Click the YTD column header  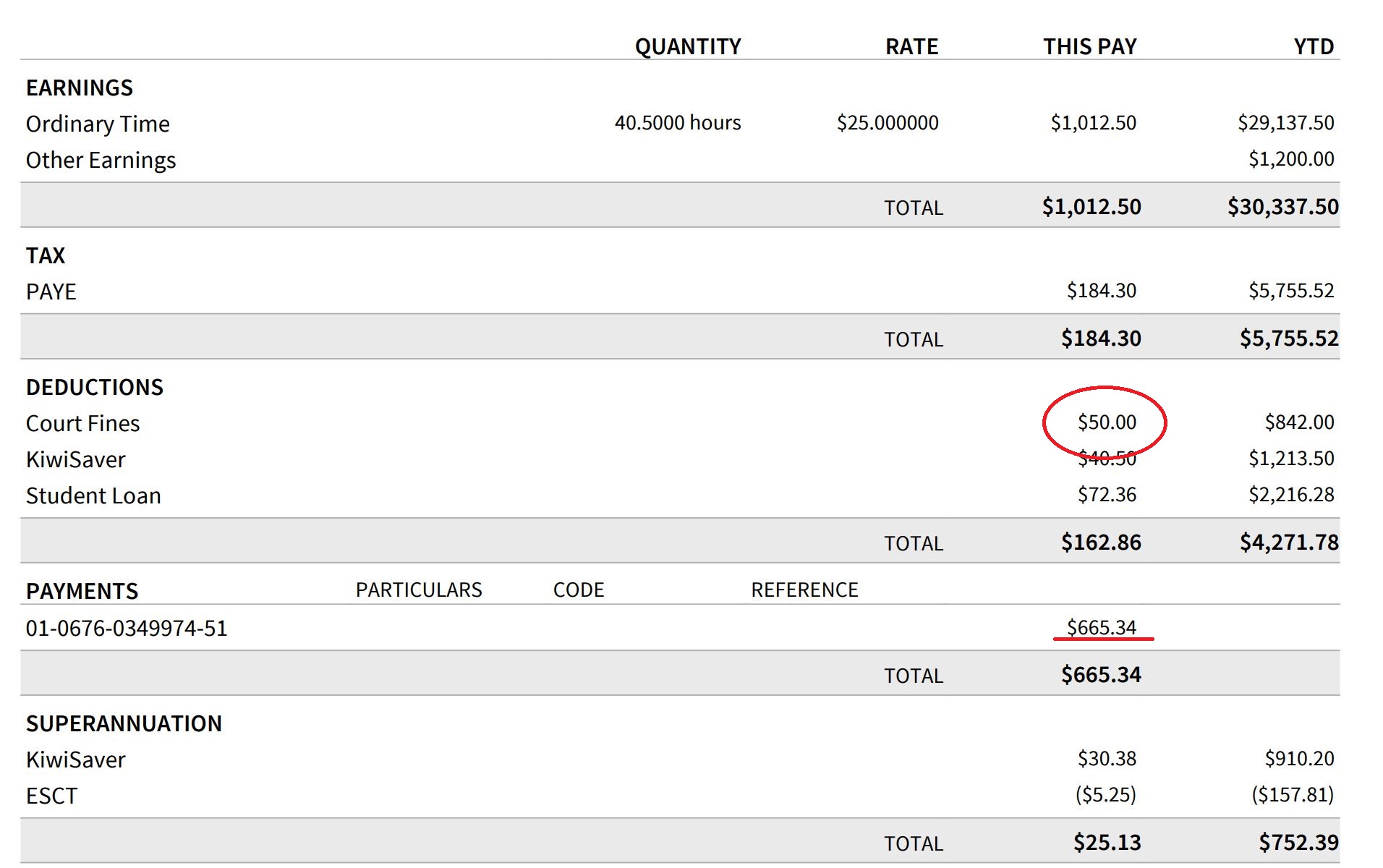[1314, 47]
